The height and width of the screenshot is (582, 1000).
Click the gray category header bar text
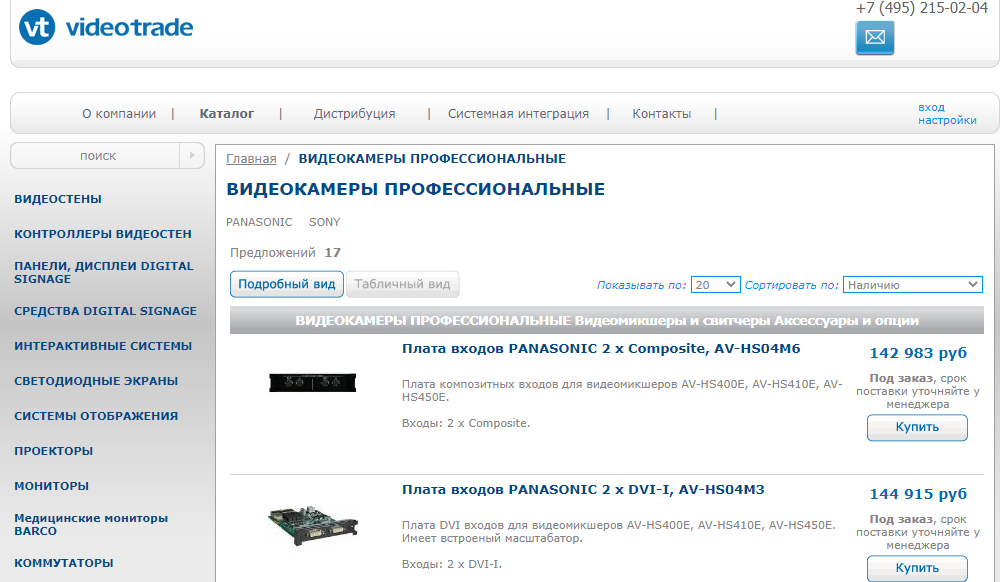click(607, 321)
